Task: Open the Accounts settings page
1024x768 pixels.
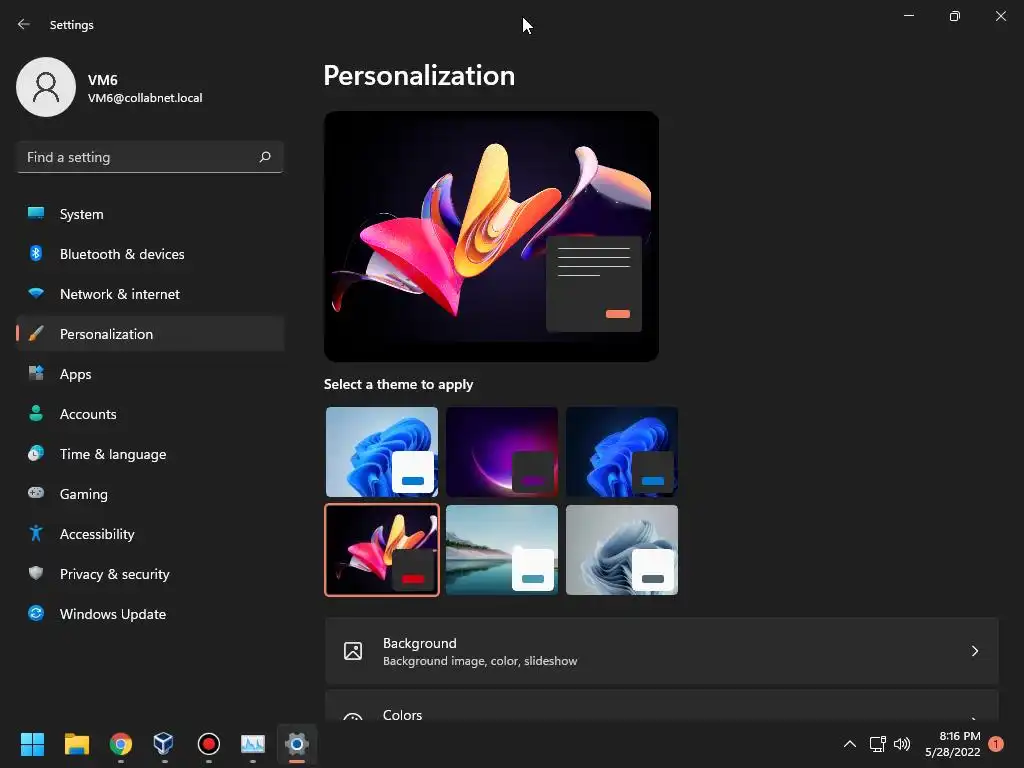Action: point(150,413)
